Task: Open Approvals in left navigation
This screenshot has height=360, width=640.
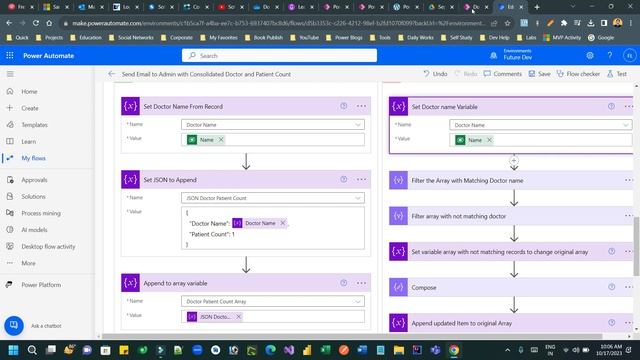Action: (x=34, y=180)
